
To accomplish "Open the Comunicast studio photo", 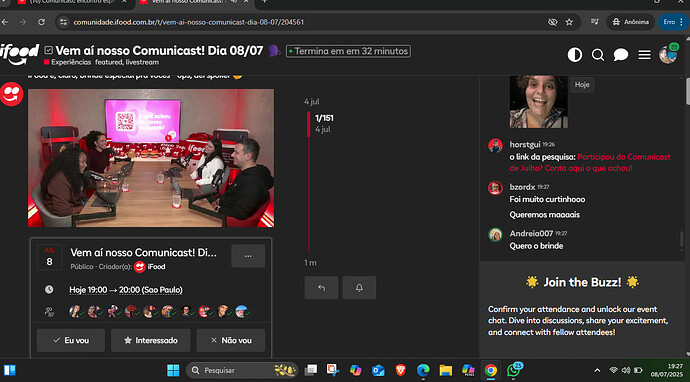I will (x=151, y=158).
